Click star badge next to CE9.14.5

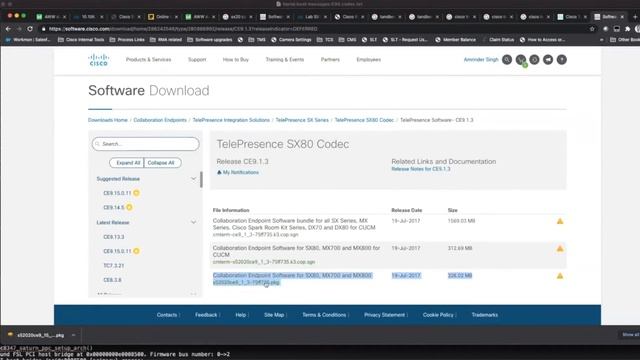[x=129, y=207]
